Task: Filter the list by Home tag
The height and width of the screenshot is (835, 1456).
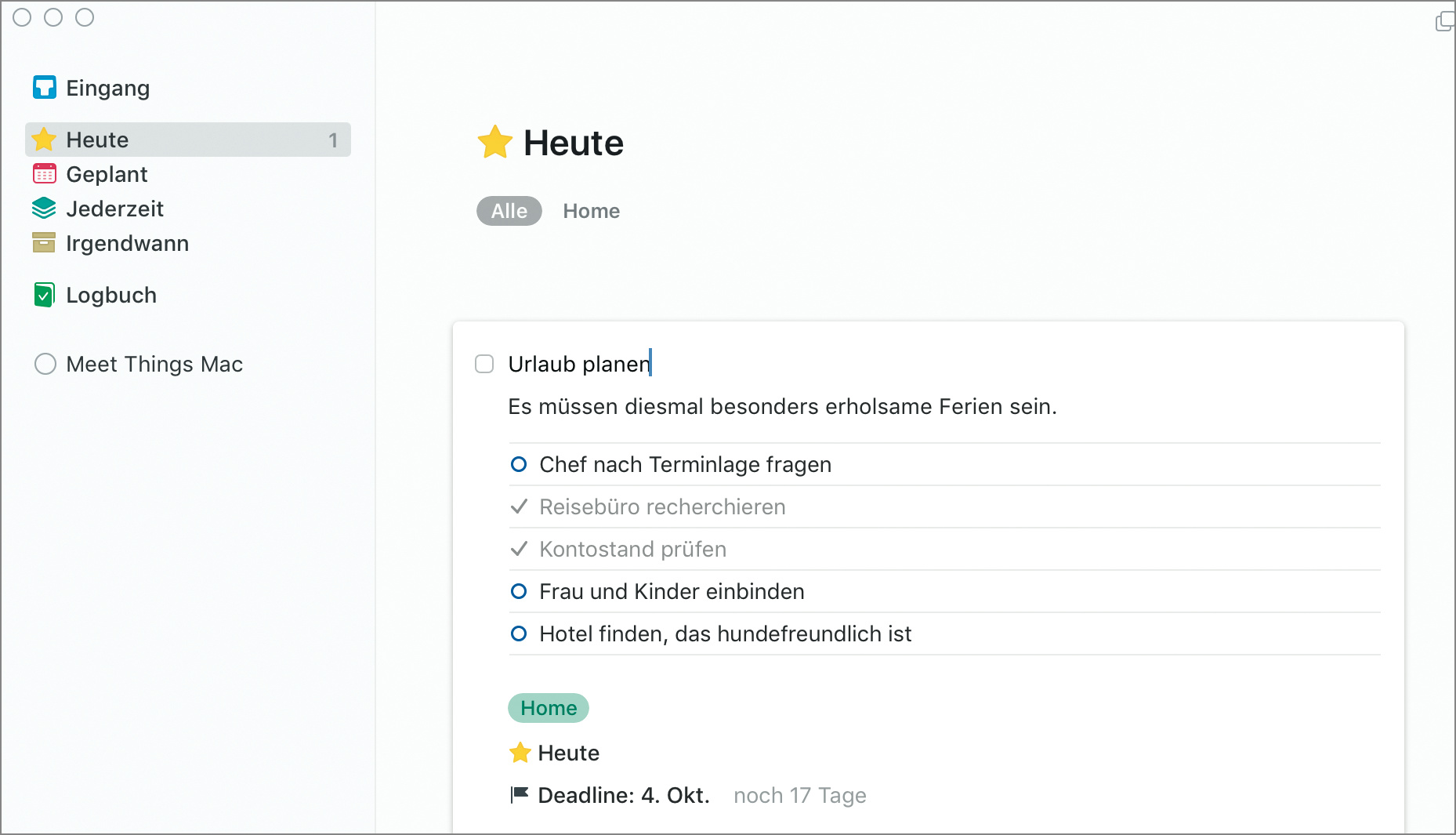Action: [591, 211]
